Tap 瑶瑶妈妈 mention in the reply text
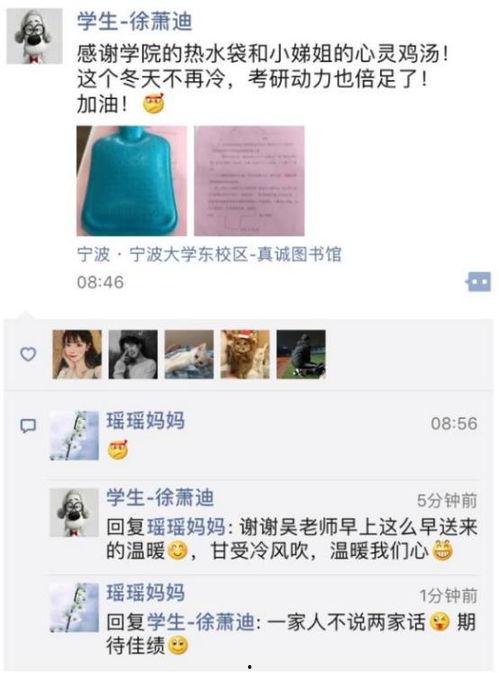Viewport: 499px width, 673px height. (x=186, y=527)
